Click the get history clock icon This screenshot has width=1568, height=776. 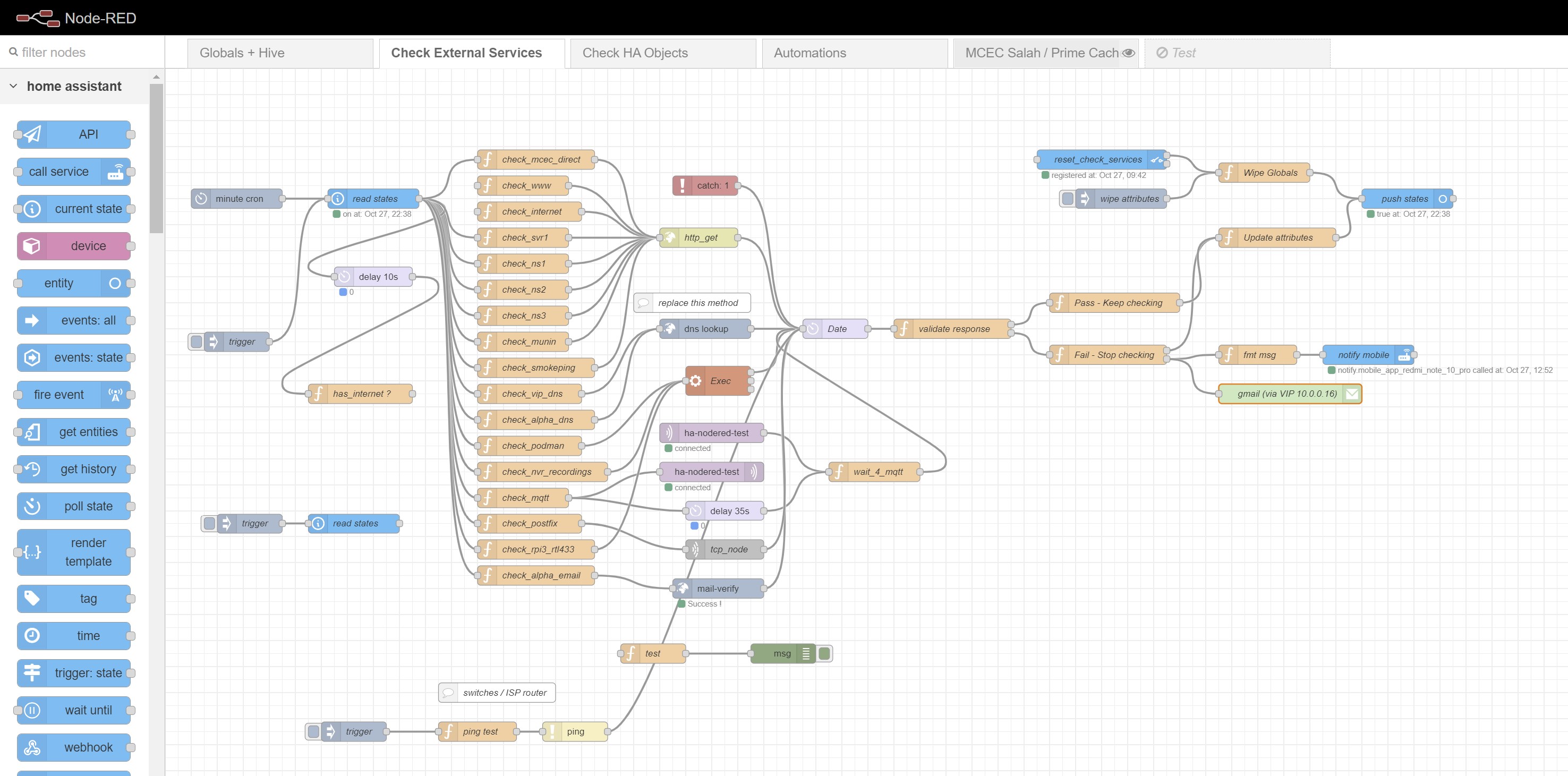pos(32,469)
